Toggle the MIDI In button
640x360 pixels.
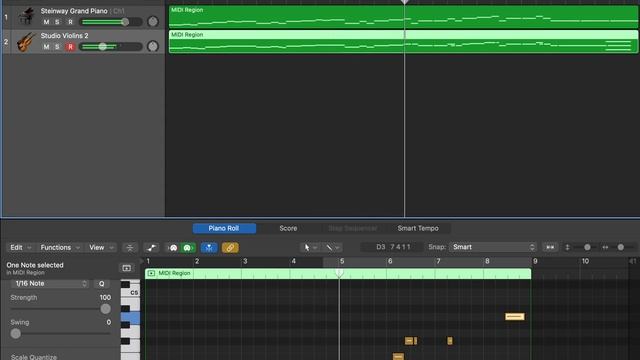pos(173,247)
